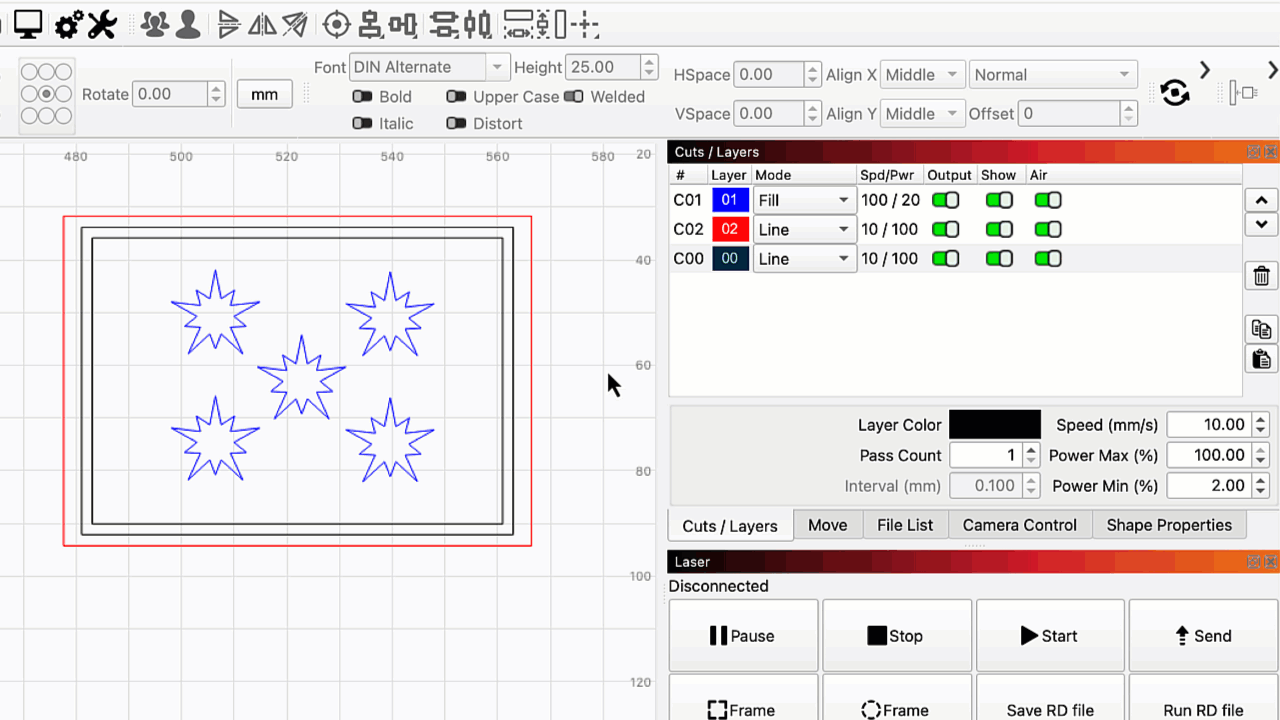The height and width of the screenshot is (720, 1280).
Task: Switch to the Move tab
Action: point(827,525)
